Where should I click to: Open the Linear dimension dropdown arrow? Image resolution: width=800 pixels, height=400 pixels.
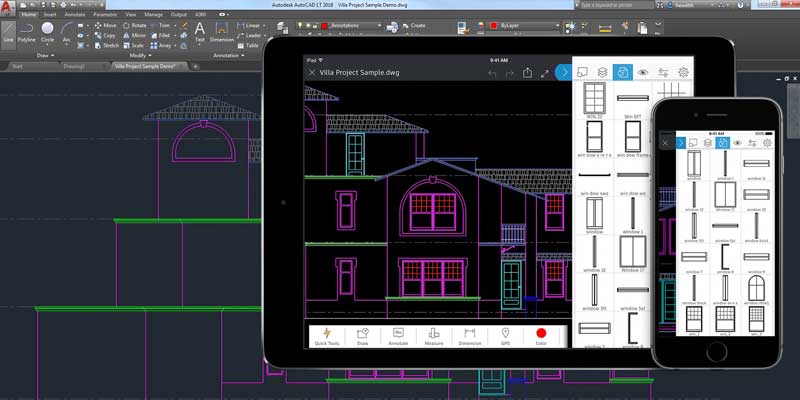point(264,25)
